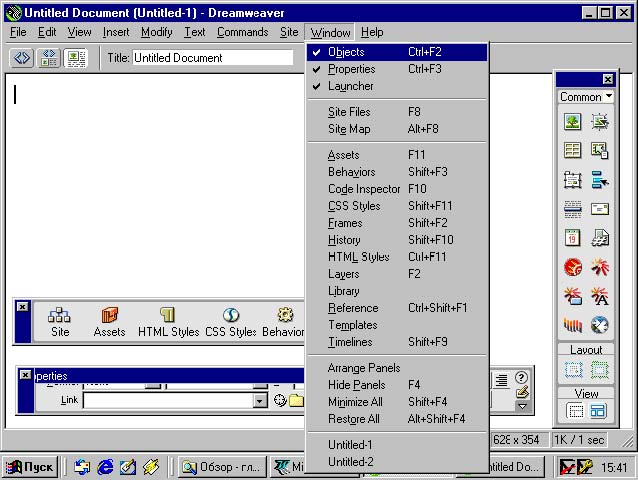Launch Internet Explorer quick launch icon
The image size is (638, 480).
coord(105,467)
